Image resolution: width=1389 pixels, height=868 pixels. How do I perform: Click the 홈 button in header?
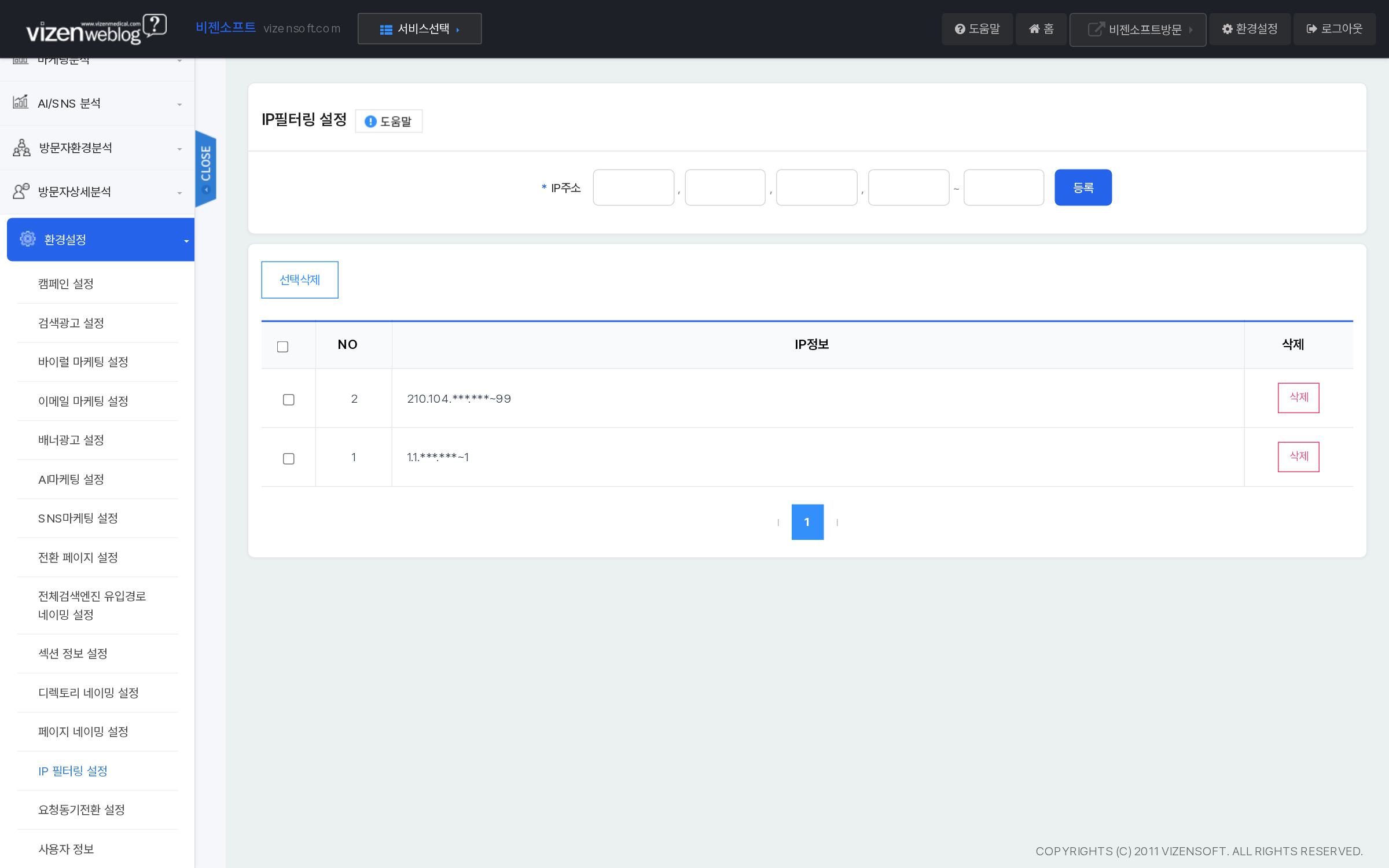click(1041, 29)
